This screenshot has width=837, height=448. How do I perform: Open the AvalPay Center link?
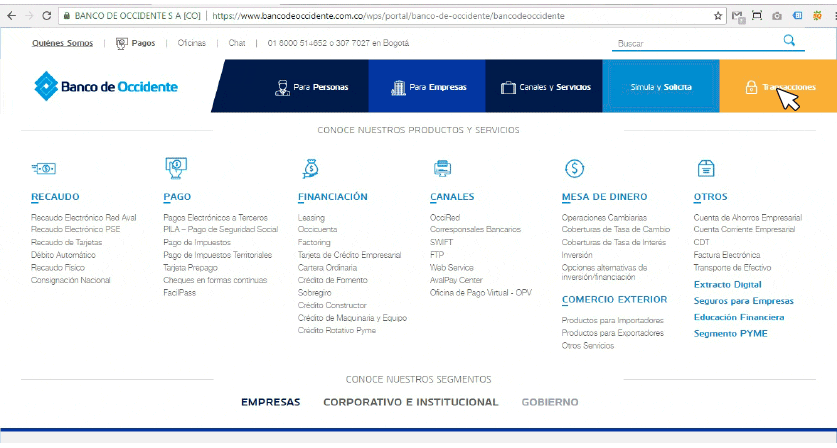coord(456,280)
